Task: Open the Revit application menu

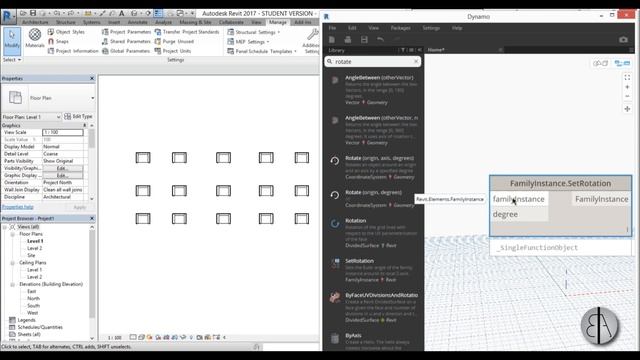Action: pyautogui.click(x=8, y=17)
